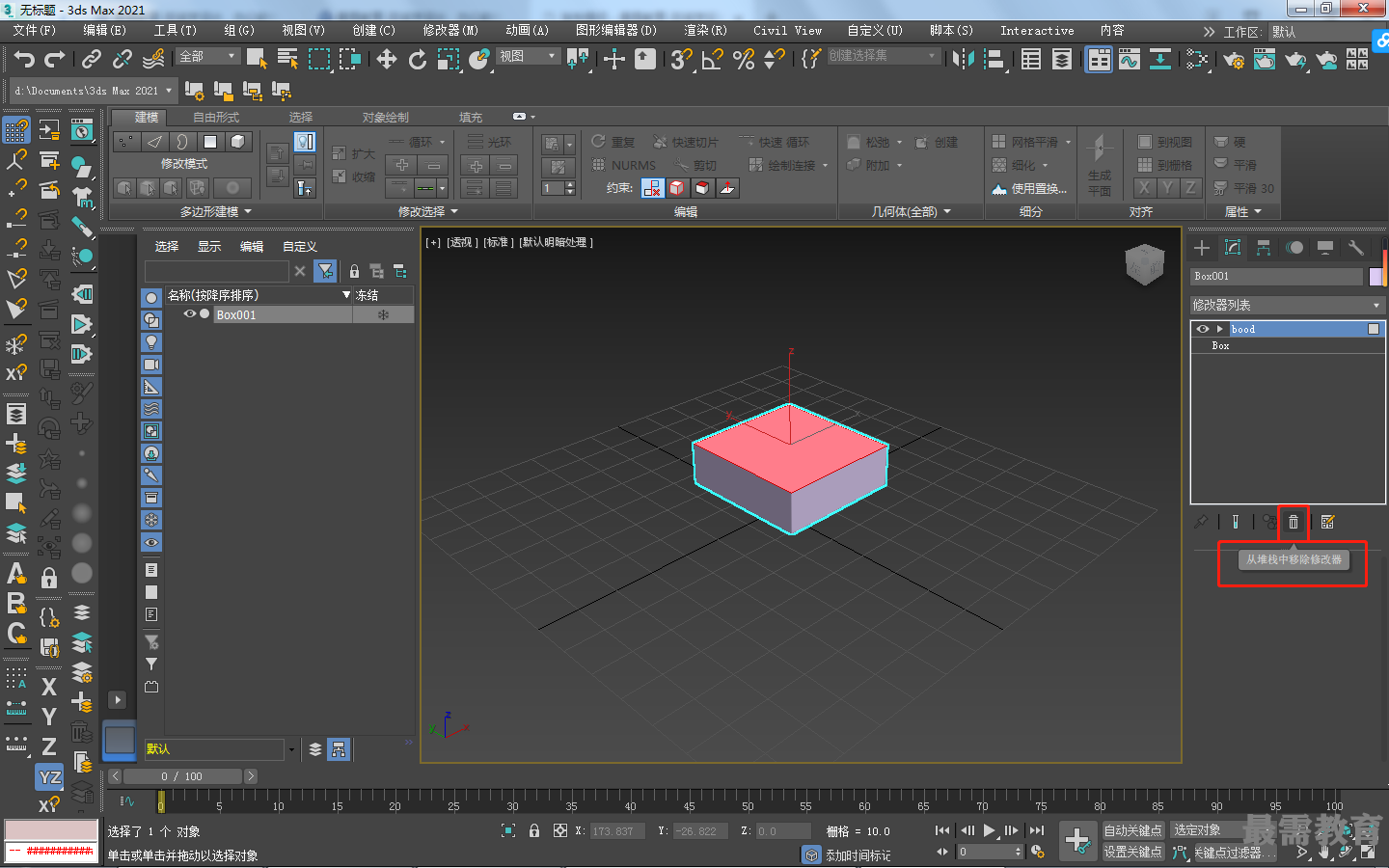1389x868 pixels.
Task: Open the 创建选择集 named selection dropdown
Action: [x=884, y=56]
